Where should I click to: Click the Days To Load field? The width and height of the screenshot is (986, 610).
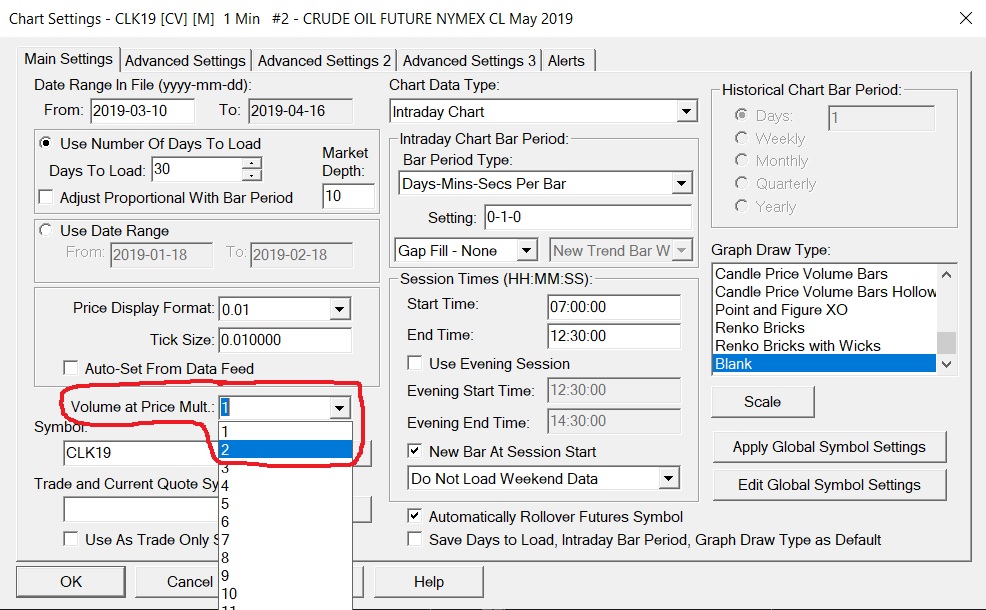point(197,169)
